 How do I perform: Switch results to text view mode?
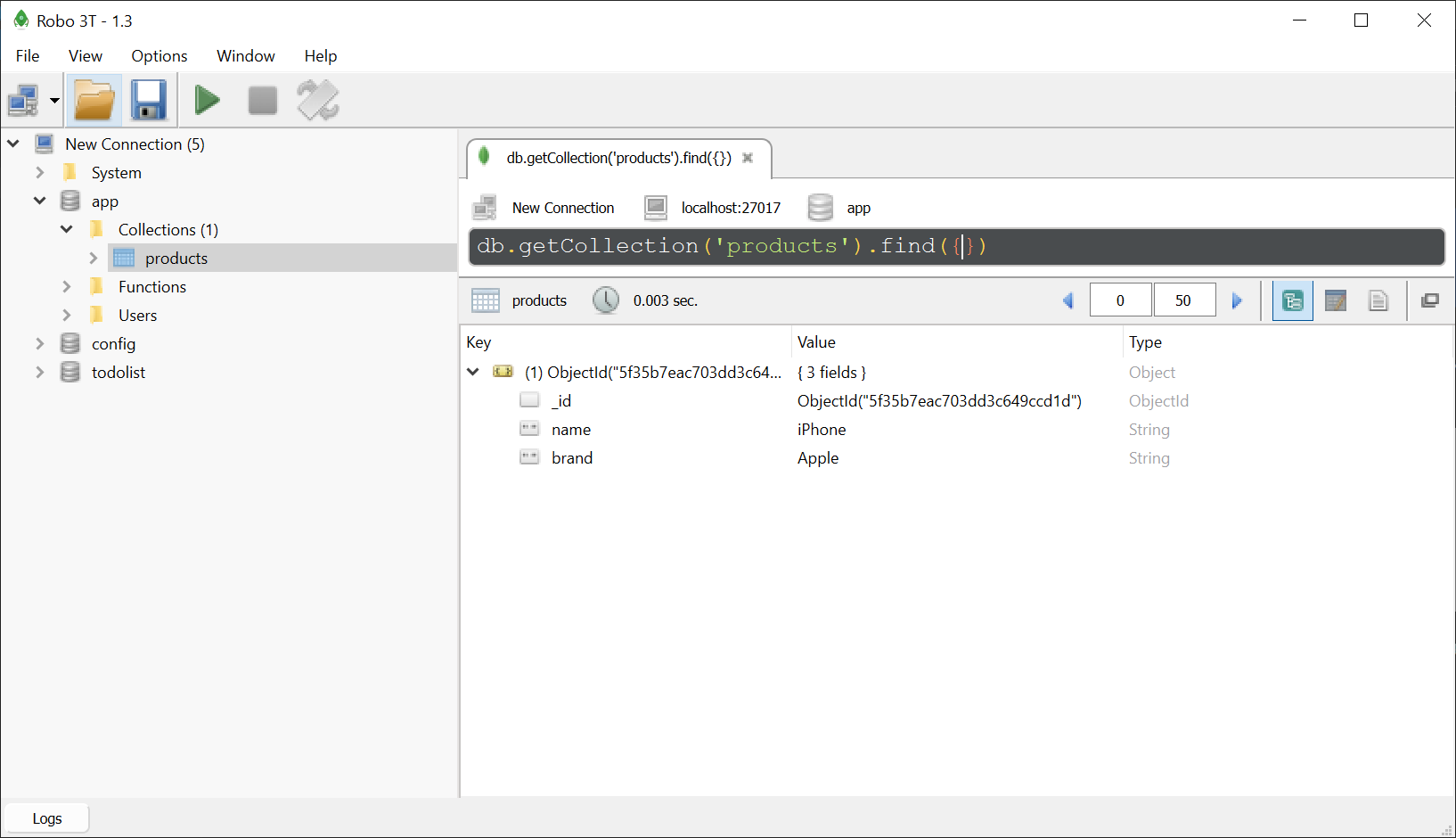click(x=1378, y=300)
